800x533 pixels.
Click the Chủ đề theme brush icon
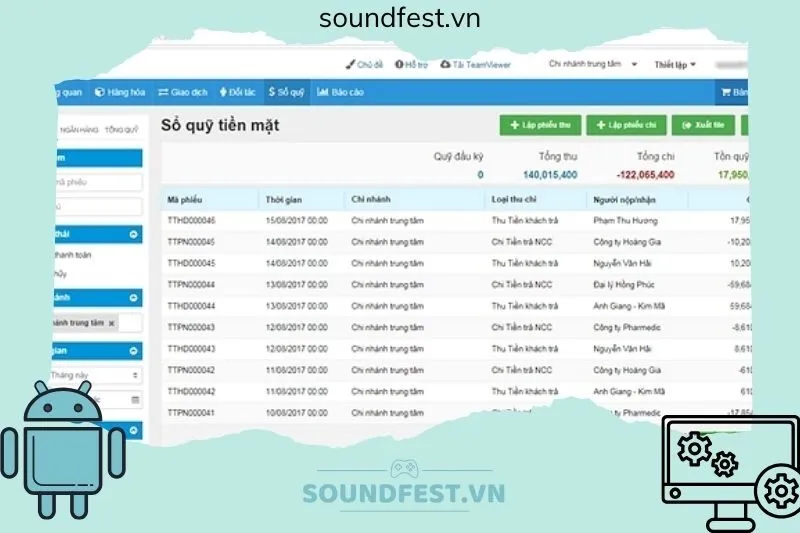point(350,64)
